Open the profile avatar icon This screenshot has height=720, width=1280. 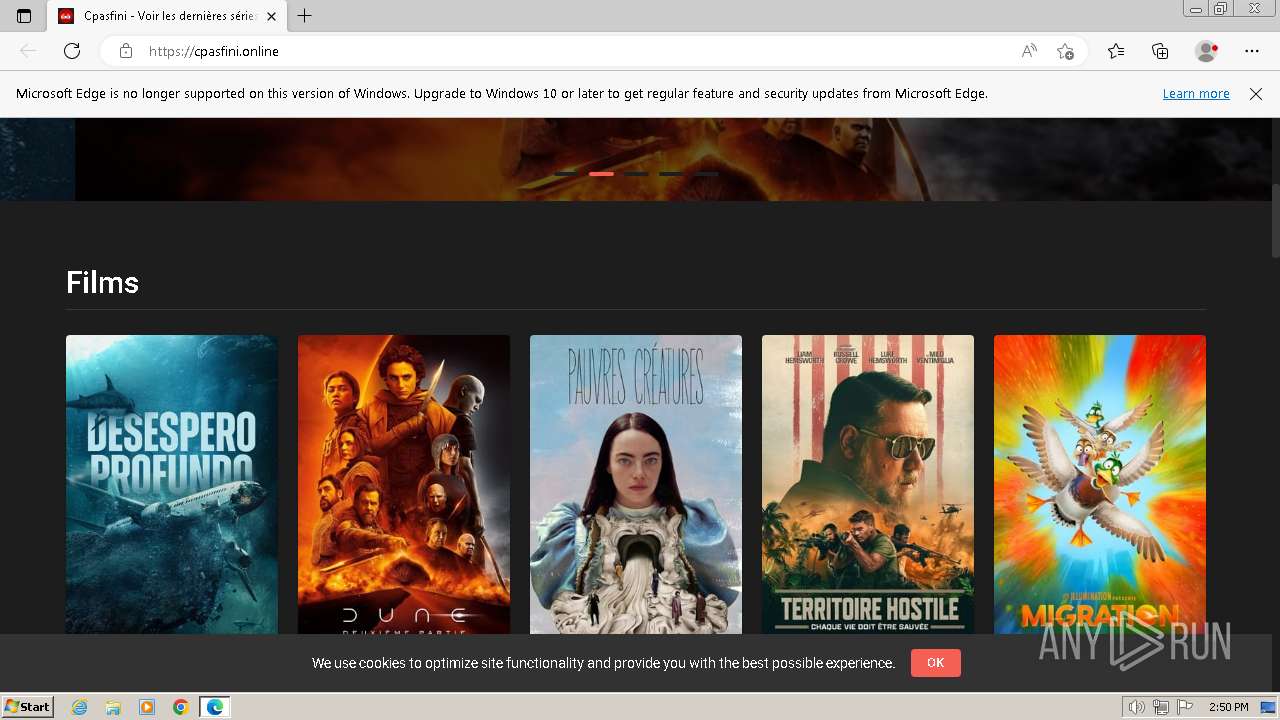coord(1206,51)
